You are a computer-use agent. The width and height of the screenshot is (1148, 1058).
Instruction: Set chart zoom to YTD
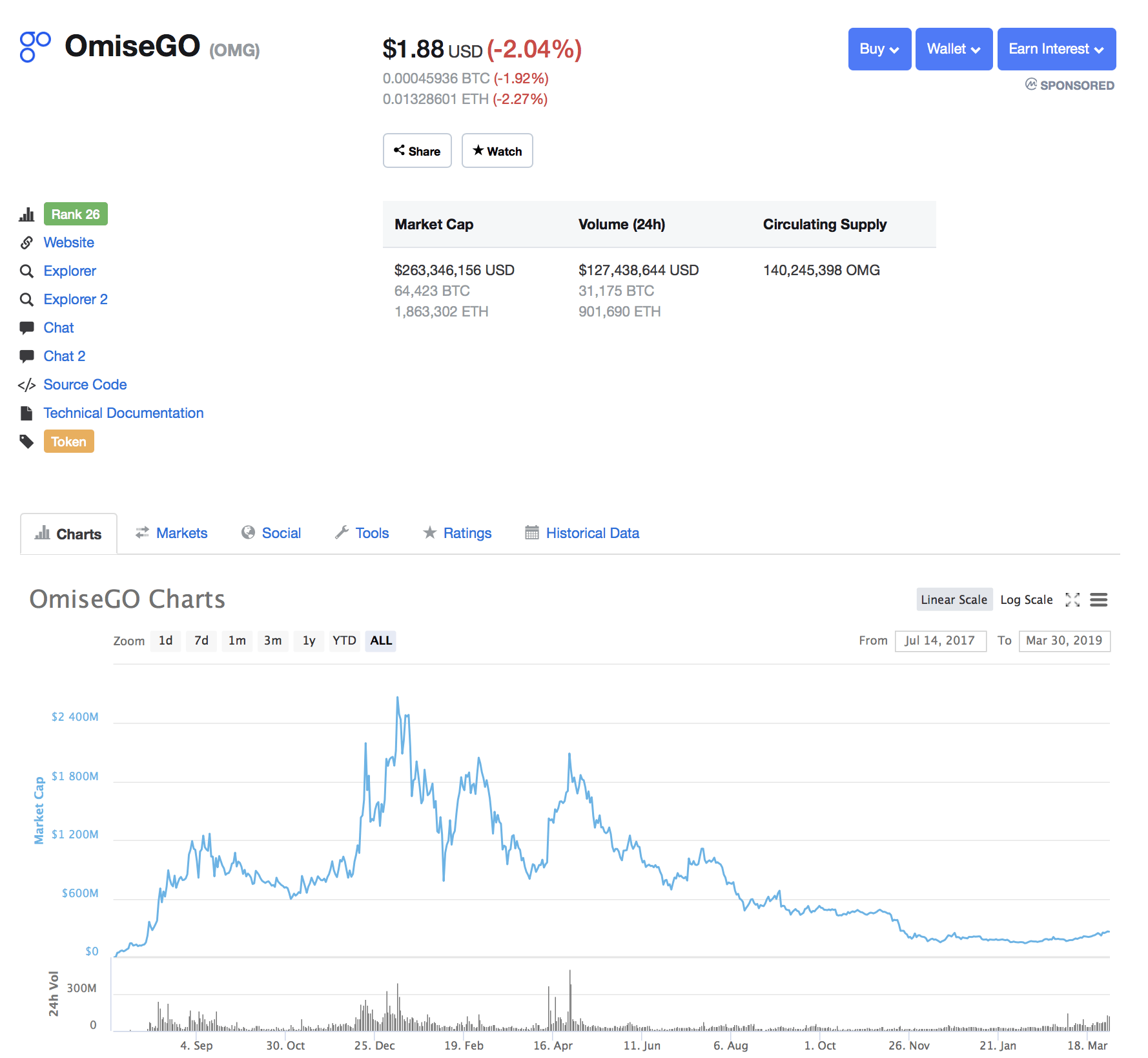tap(344, 641)
